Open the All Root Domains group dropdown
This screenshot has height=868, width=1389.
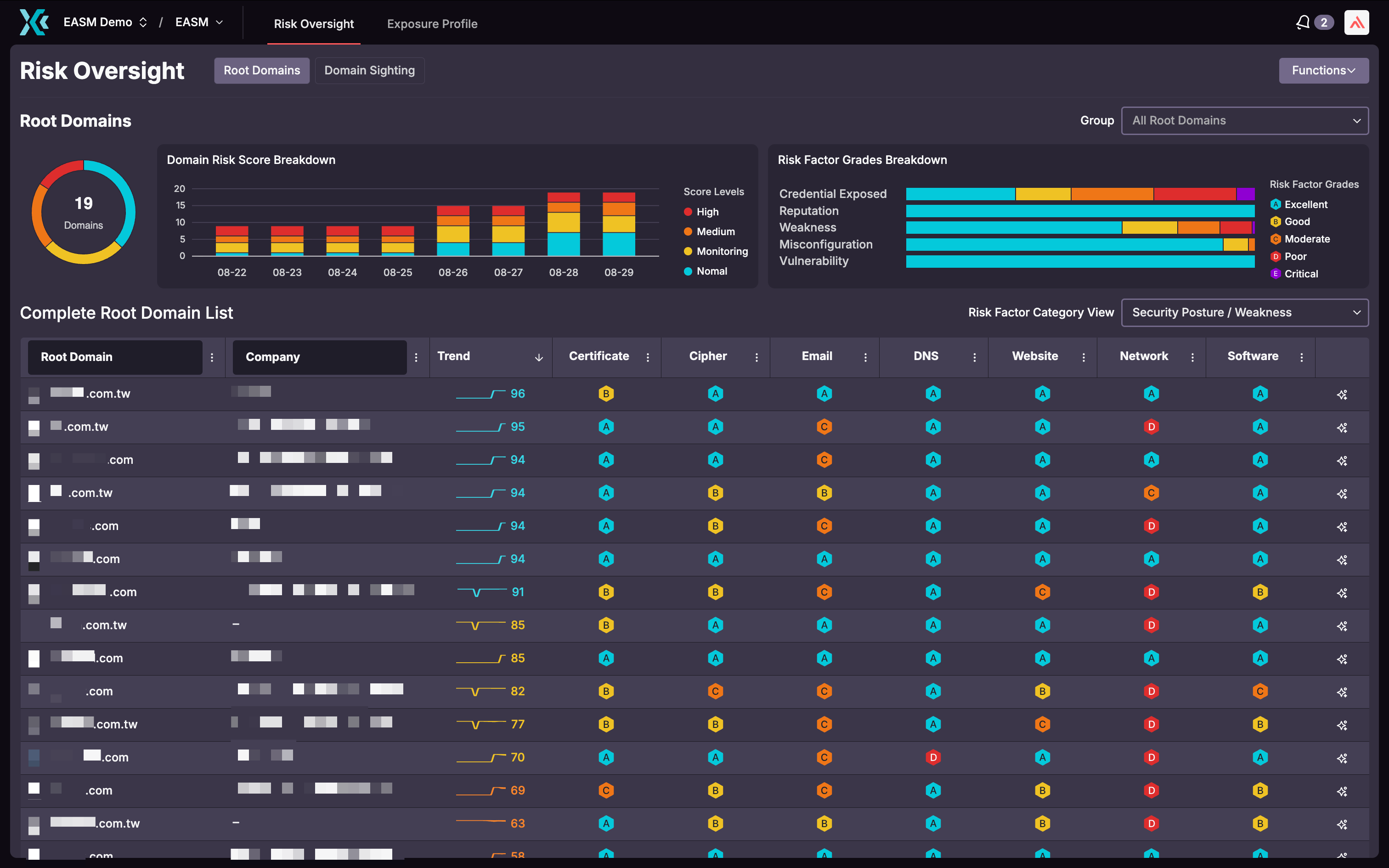pyautogui.click(x=1244, y=120)
